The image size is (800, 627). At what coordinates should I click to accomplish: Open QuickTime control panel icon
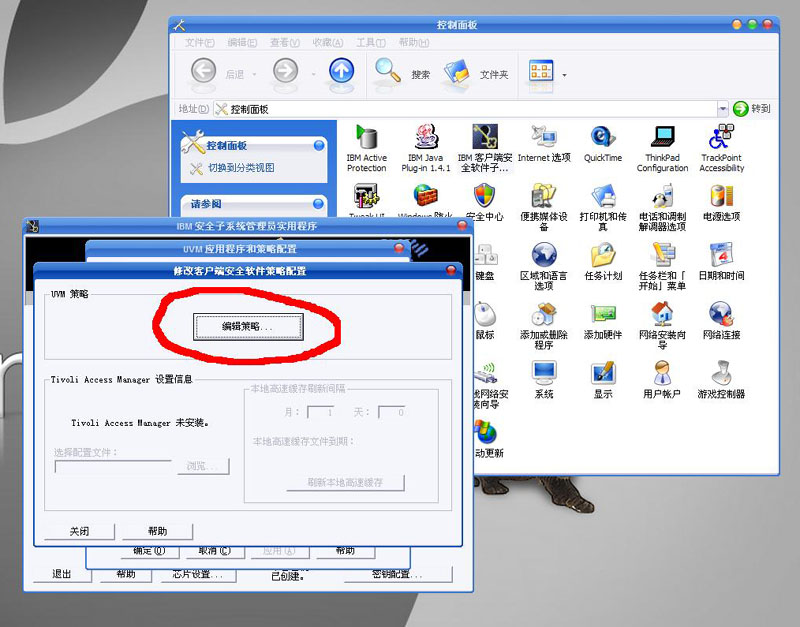coord(603,143)
